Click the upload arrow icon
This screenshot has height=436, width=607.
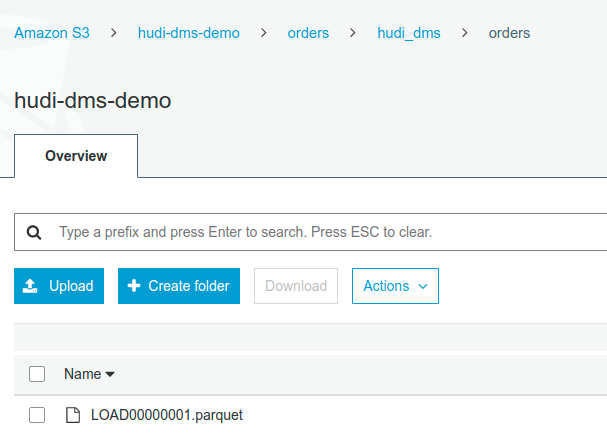30,286
